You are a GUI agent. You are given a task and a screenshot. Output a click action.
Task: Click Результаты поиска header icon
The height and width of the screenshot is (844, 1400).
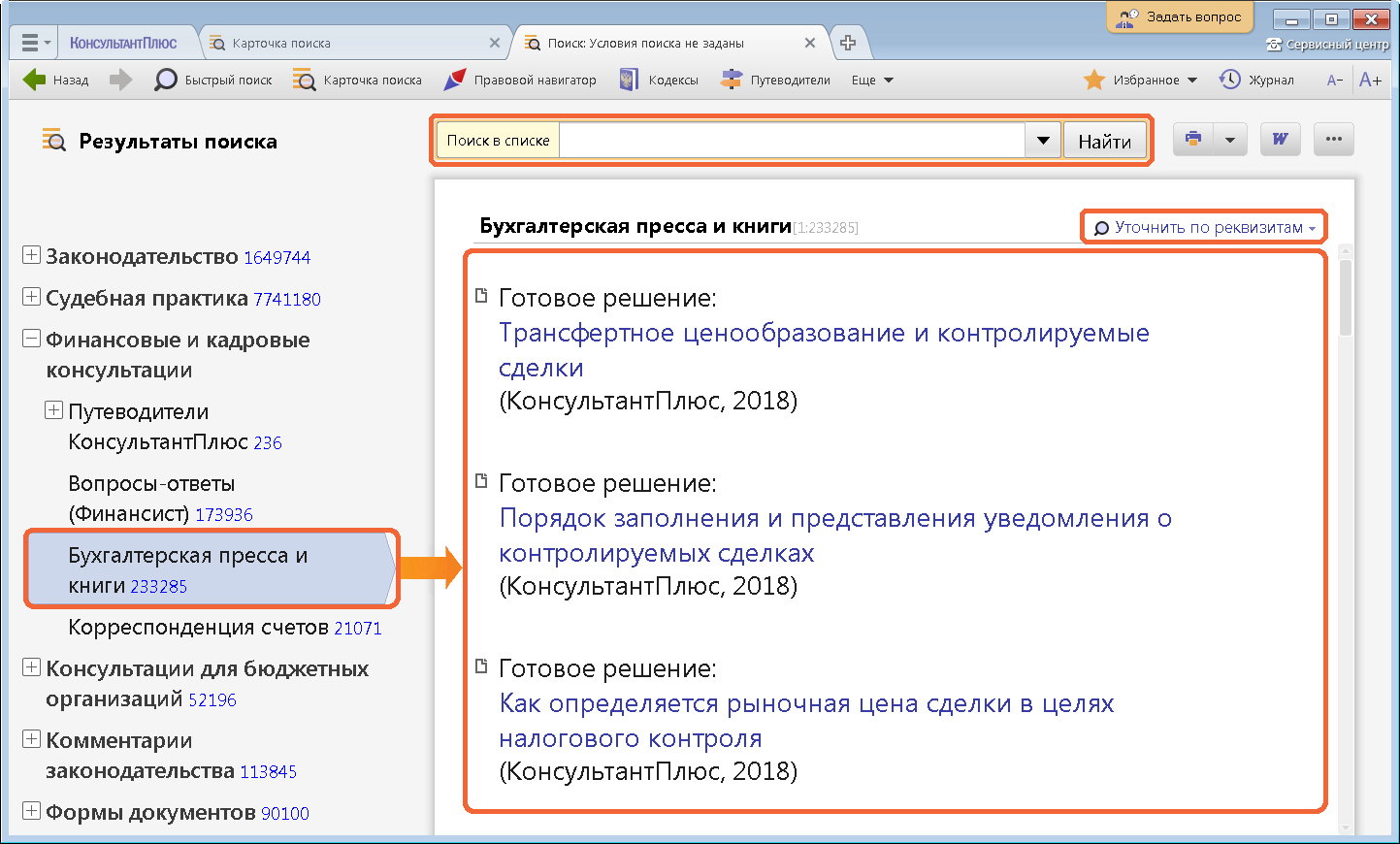point(54,141)
